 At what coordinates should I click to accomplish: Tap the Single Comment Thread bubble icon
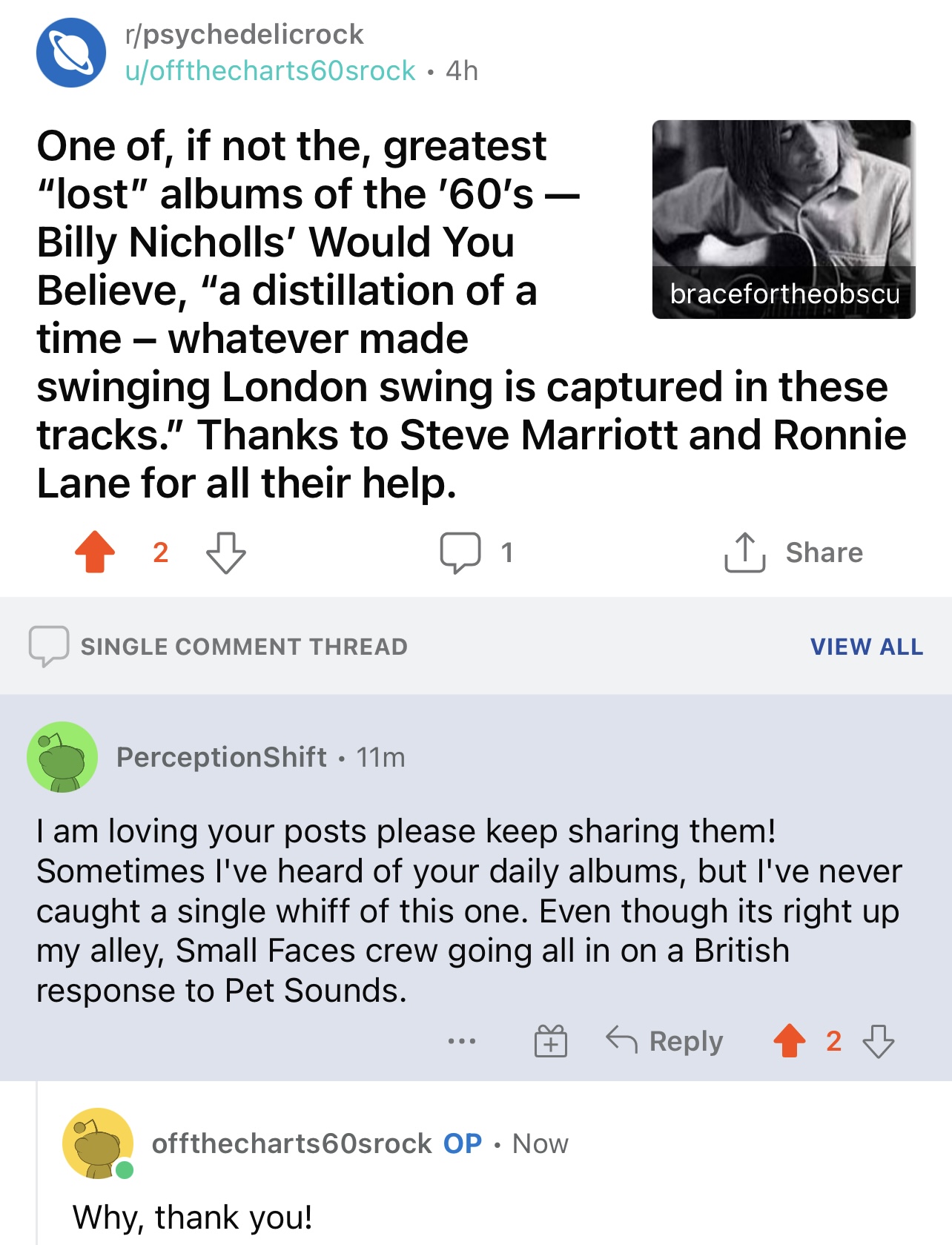point(48,646)
